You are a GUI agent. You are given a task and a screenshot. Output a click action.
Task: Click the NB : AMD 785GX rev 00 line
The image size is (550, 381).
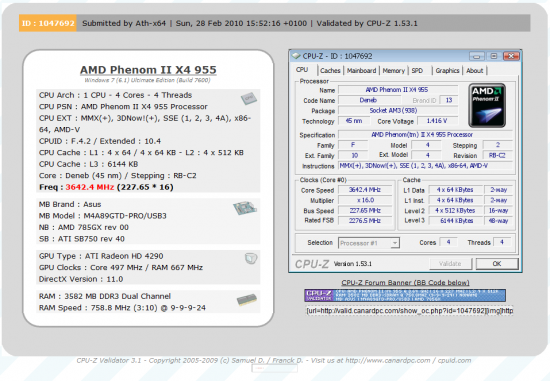[x=84, y=227]
